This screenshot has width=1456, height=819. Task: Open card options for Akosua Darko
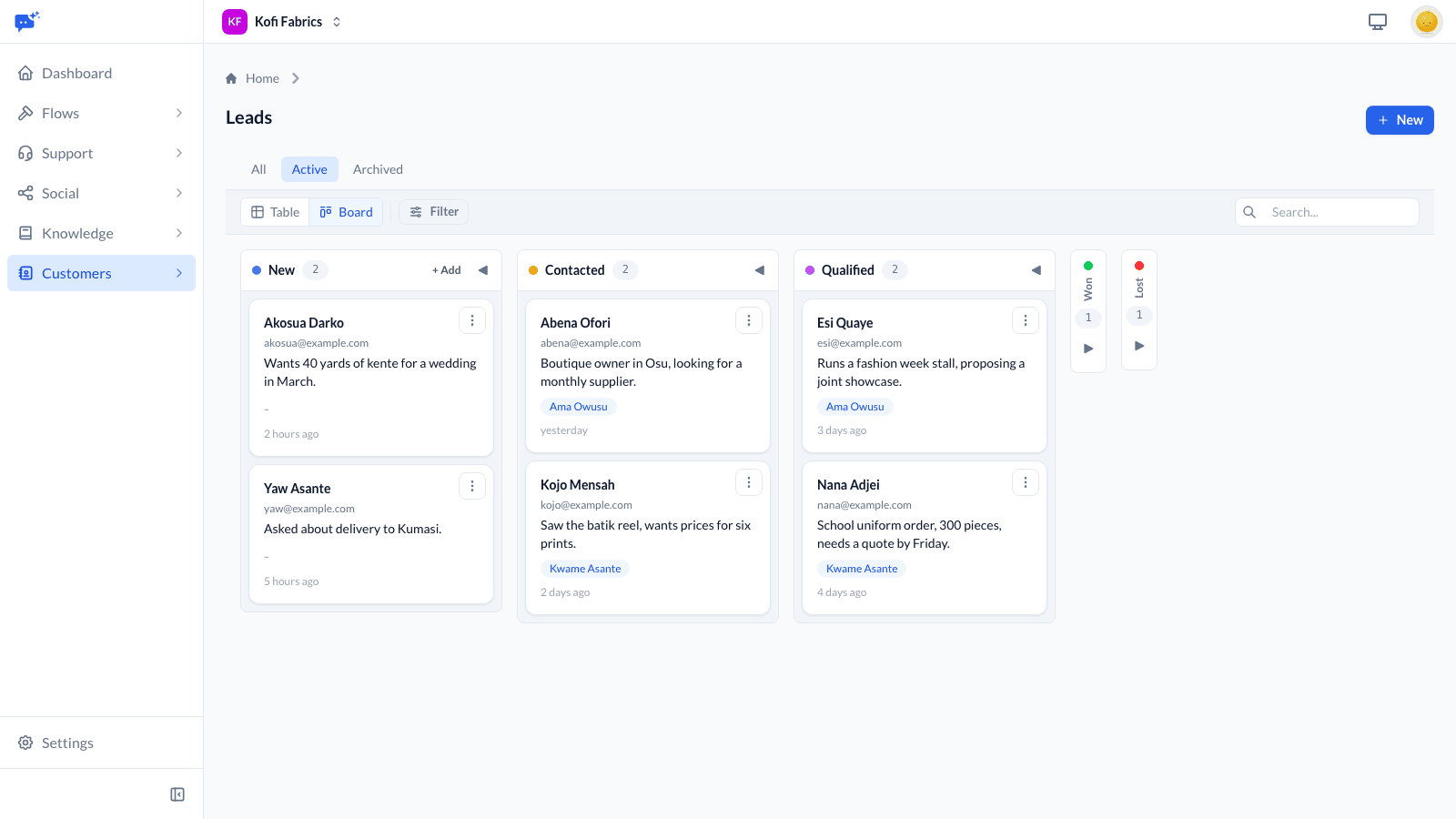click(472, 320)
